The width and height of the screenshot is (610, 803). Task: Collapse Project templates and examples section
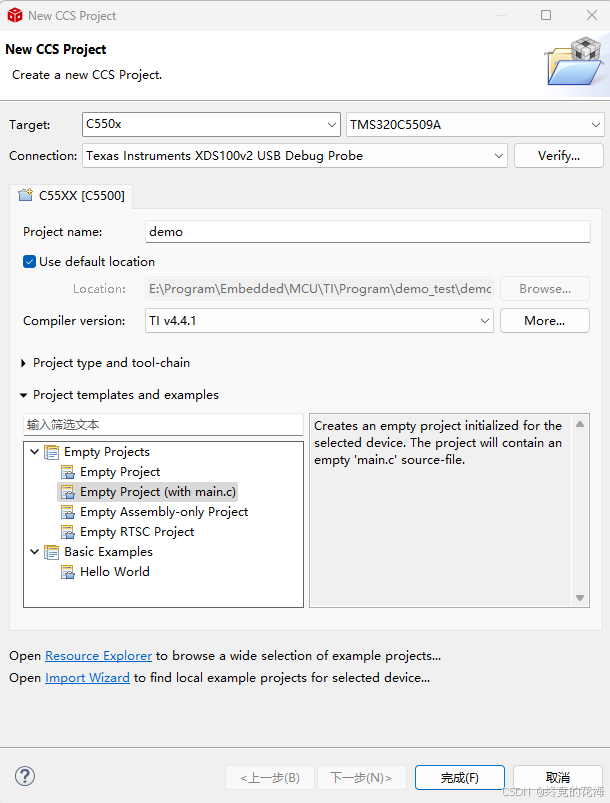click(23, 395)
